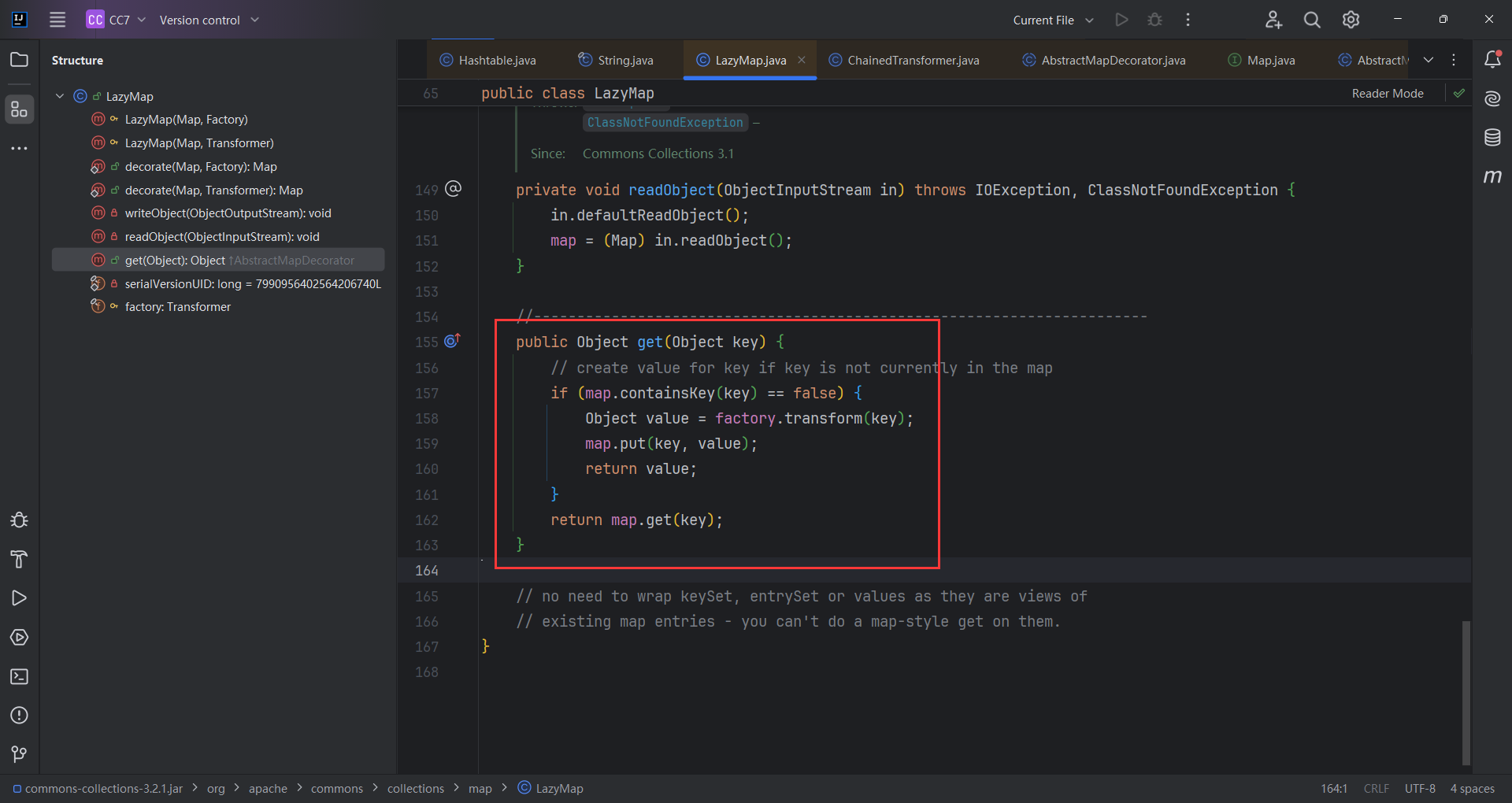The width and height of the screenshot is (1512, 803).
Task: Open the CC7 project dropdown
Action: point(116,20)
